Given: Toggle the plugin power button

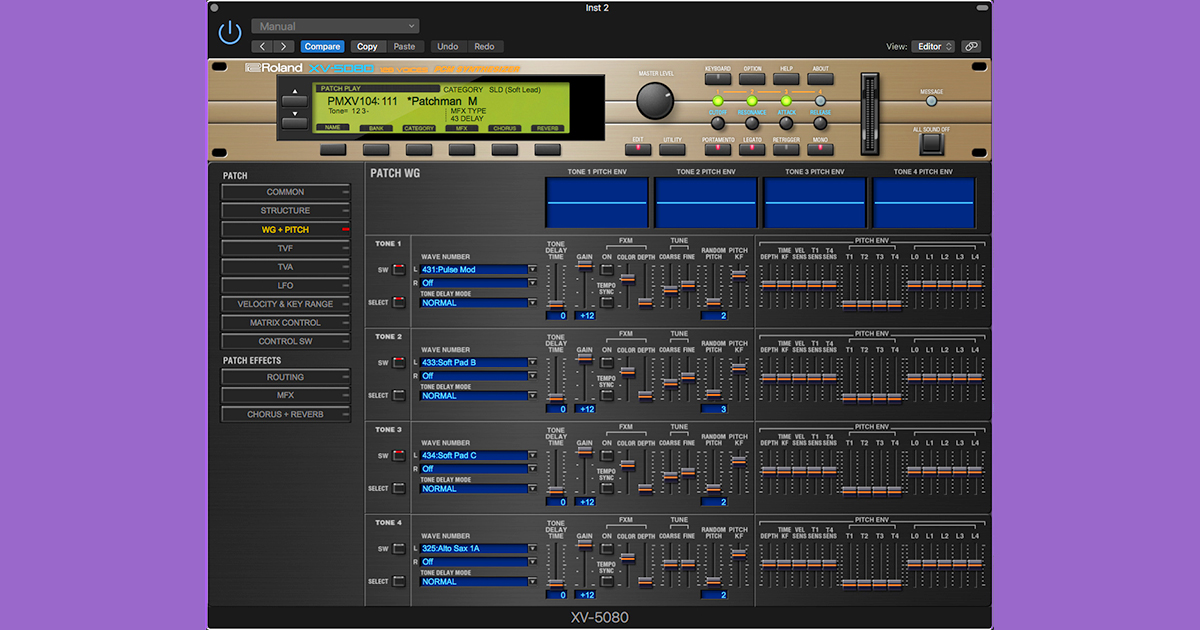Looking at the screenshot, I should [230, 33].
